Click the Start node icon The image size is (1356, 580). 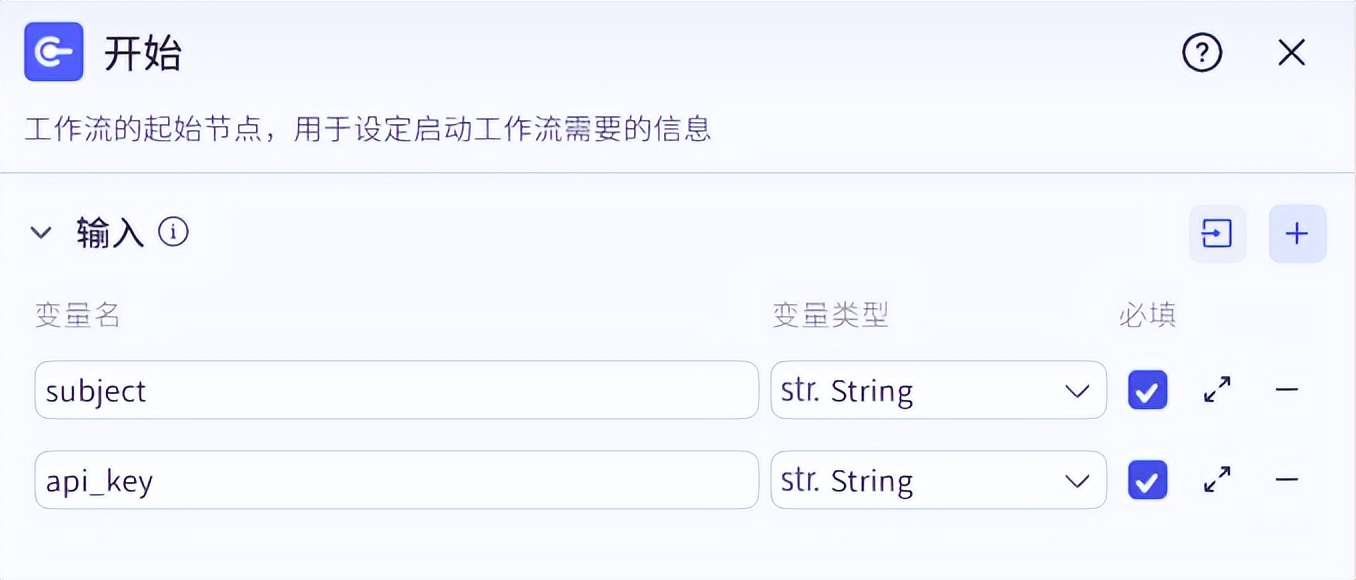click(x=54, y=52)
